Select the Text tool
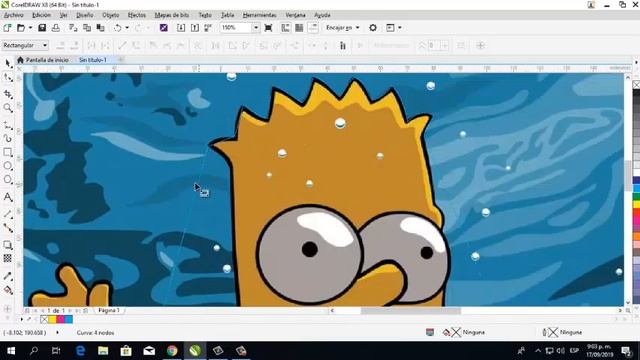This screenshot has width=640, height=360. point(8,197)
